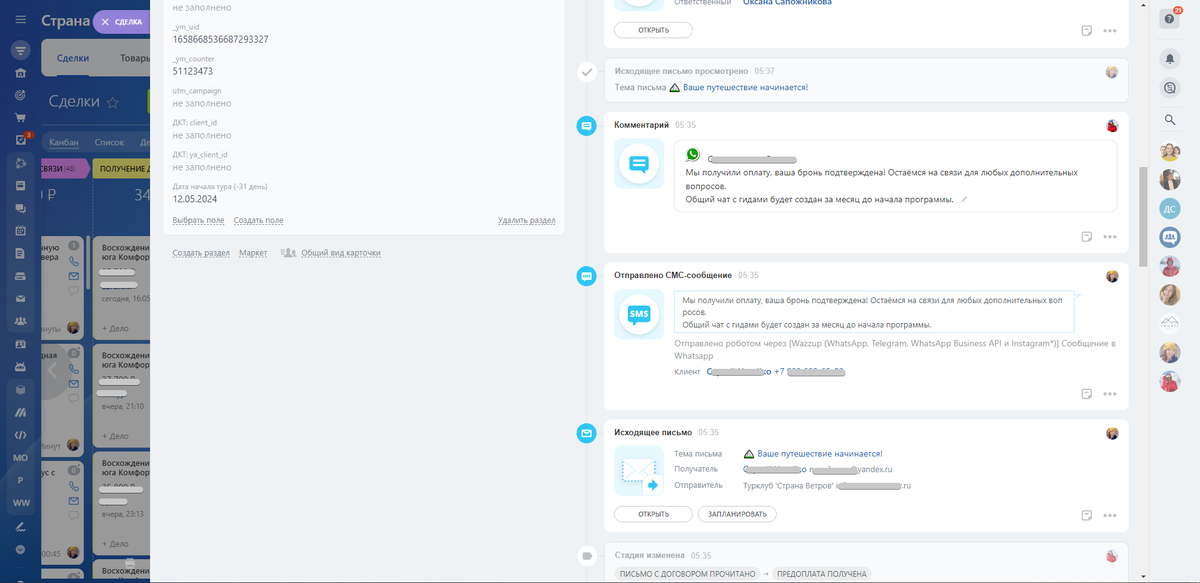Star the Сделки page as favorite

coord(113,102)
